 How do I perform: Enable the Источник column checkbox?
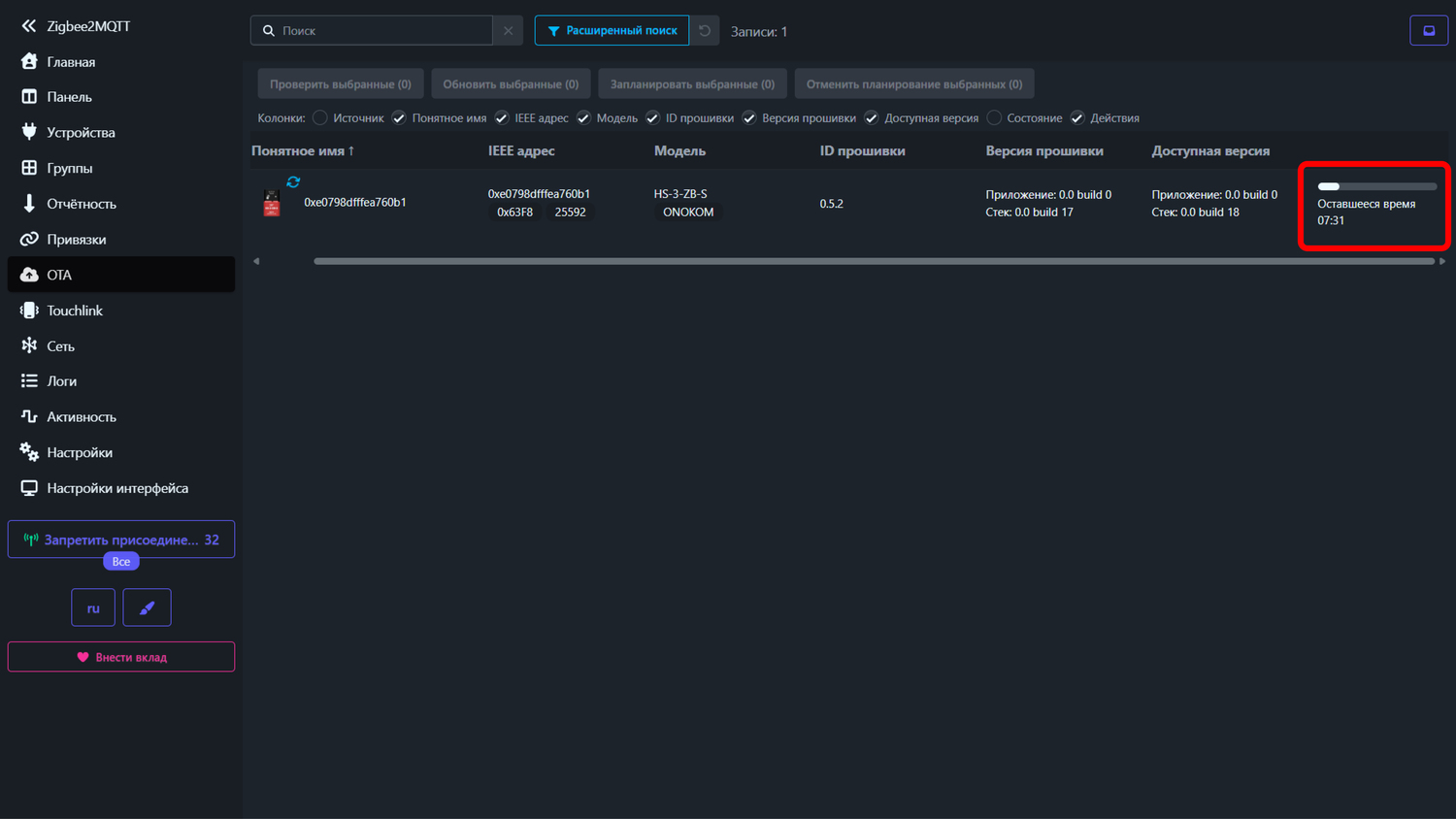[x=320, y=118]
